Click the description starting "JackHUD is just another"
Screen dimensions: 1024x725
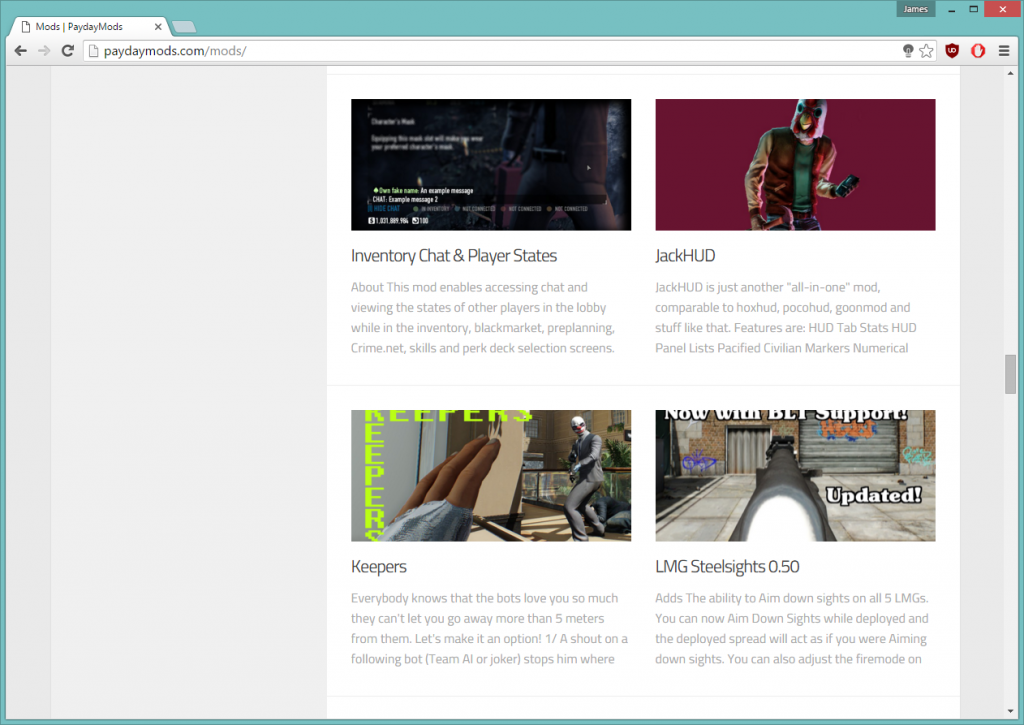pos(786,317)
